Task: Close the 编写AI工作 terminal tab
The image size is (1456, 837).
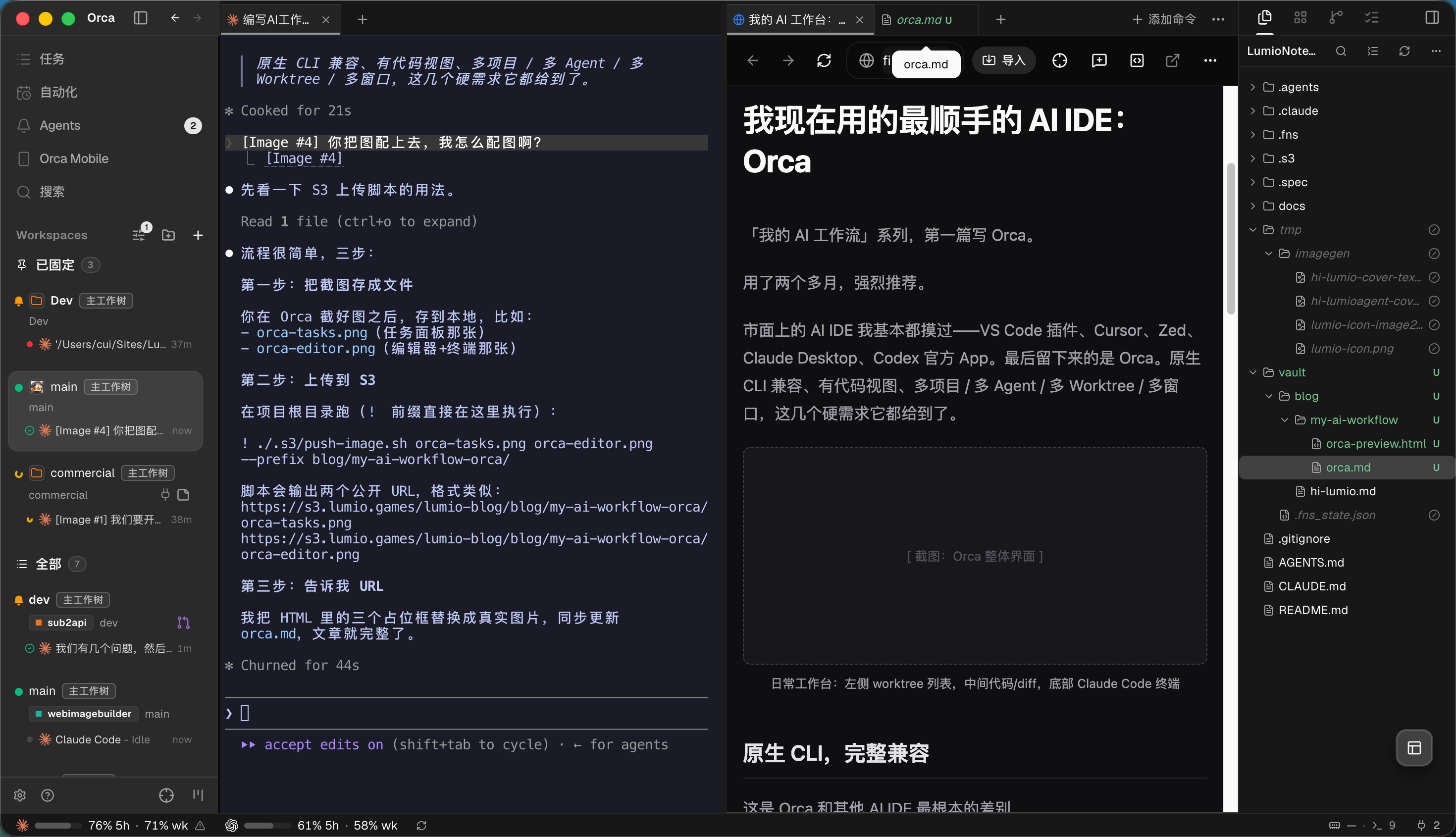Action: tap(326, 19)
